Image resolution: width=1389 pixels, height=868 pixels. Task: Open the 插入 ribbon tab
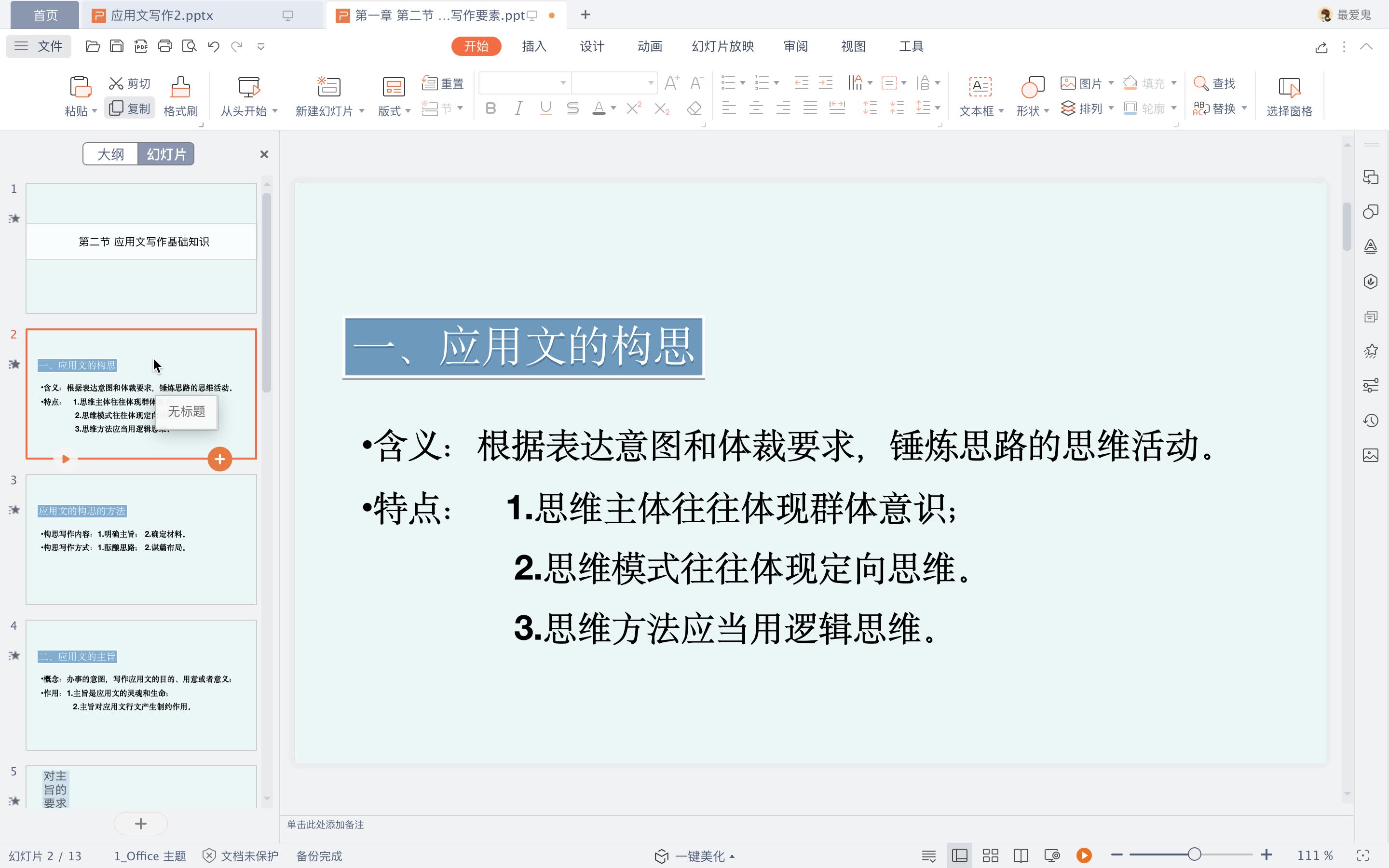coord(534,46)
